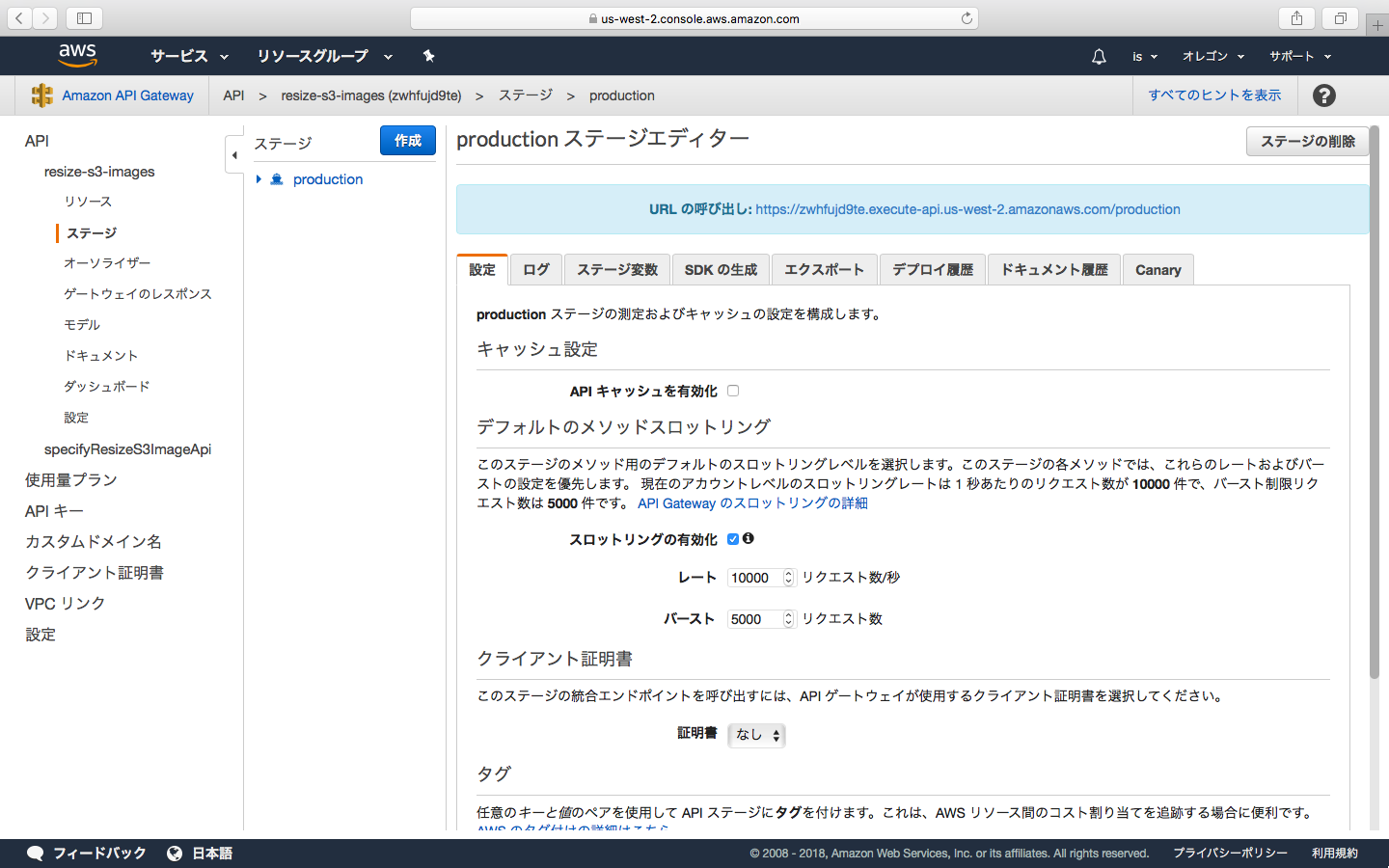Screen dimensions: 1389x868
Task: Open specifyResizeS3ImageApi in sidebar
Action: pos(127,449)
